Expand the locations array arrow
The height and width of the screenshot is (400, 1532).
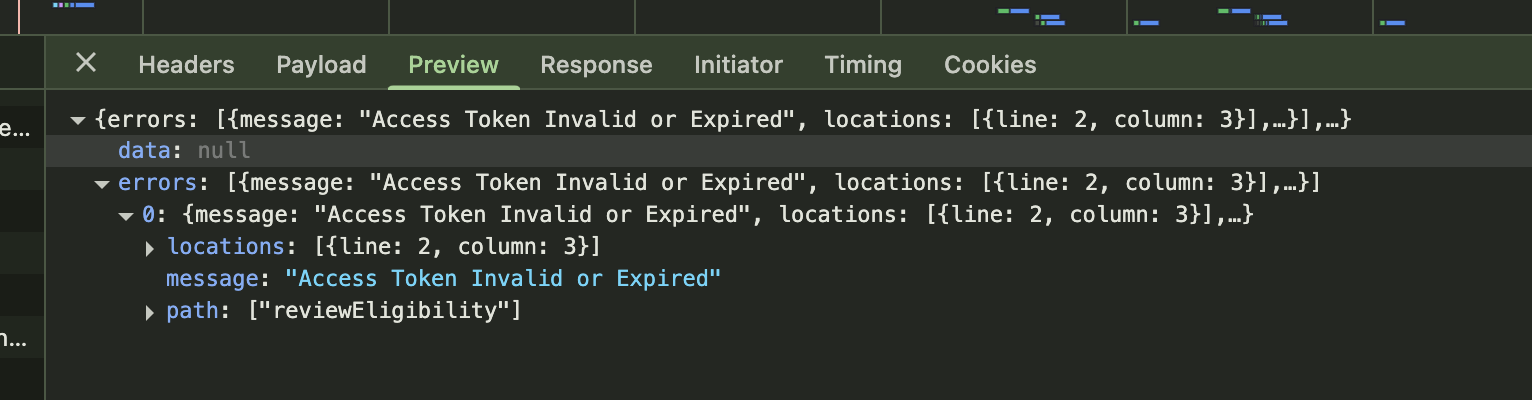(150, 248)
